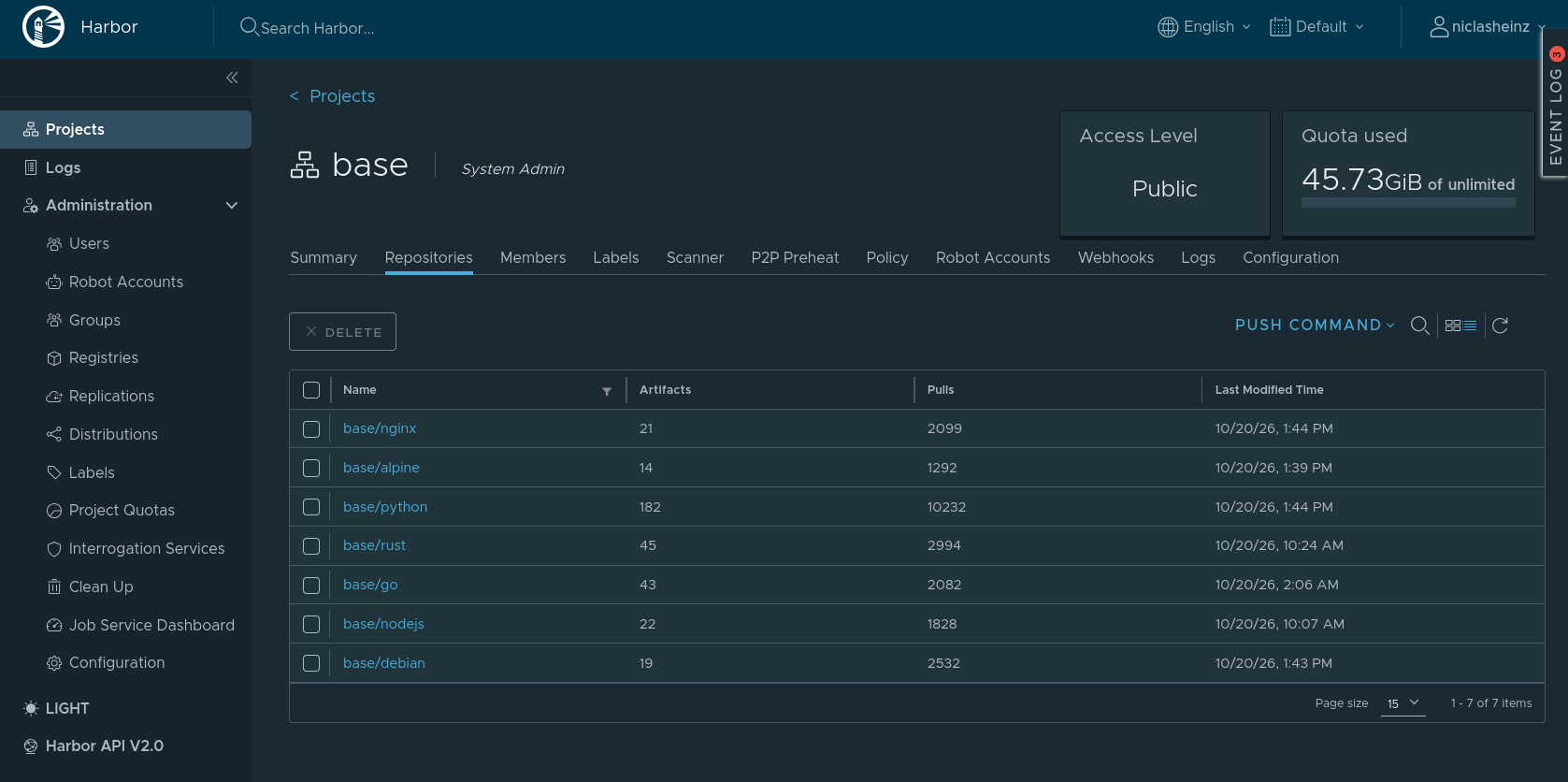Switch to the Summary tab

pos(324,258)
